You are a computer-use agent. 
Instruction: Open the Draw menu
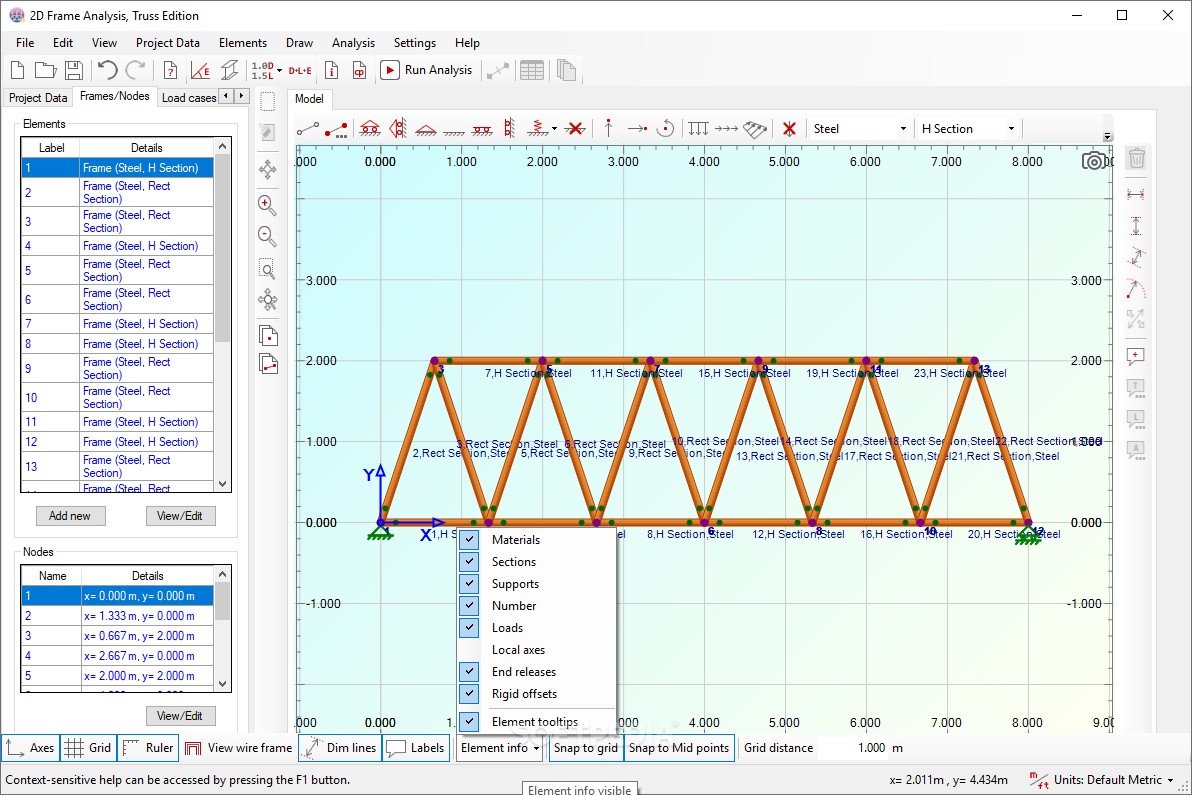pos(300,43)
